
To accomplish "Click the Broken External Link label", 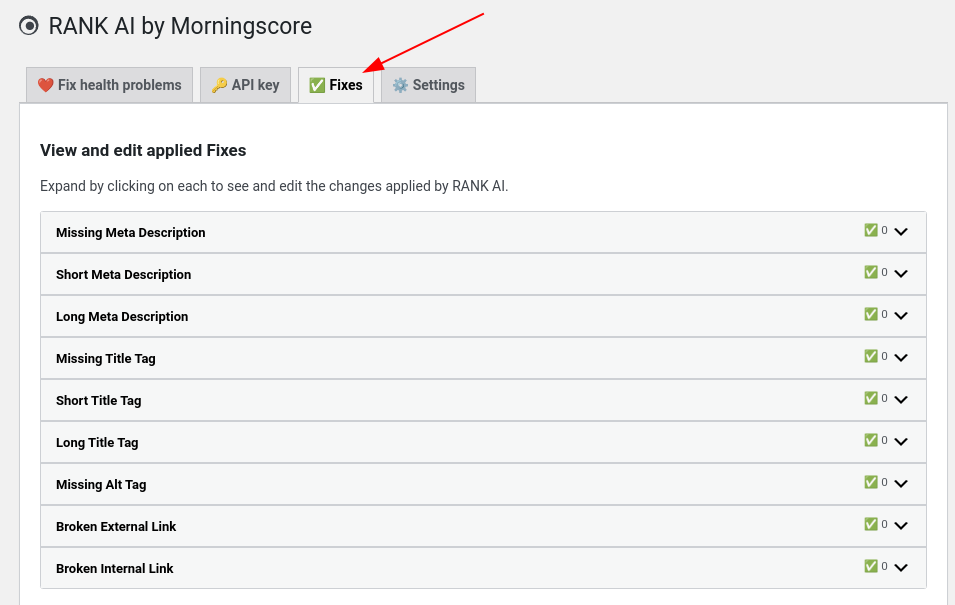I will [x=116, y=527].
